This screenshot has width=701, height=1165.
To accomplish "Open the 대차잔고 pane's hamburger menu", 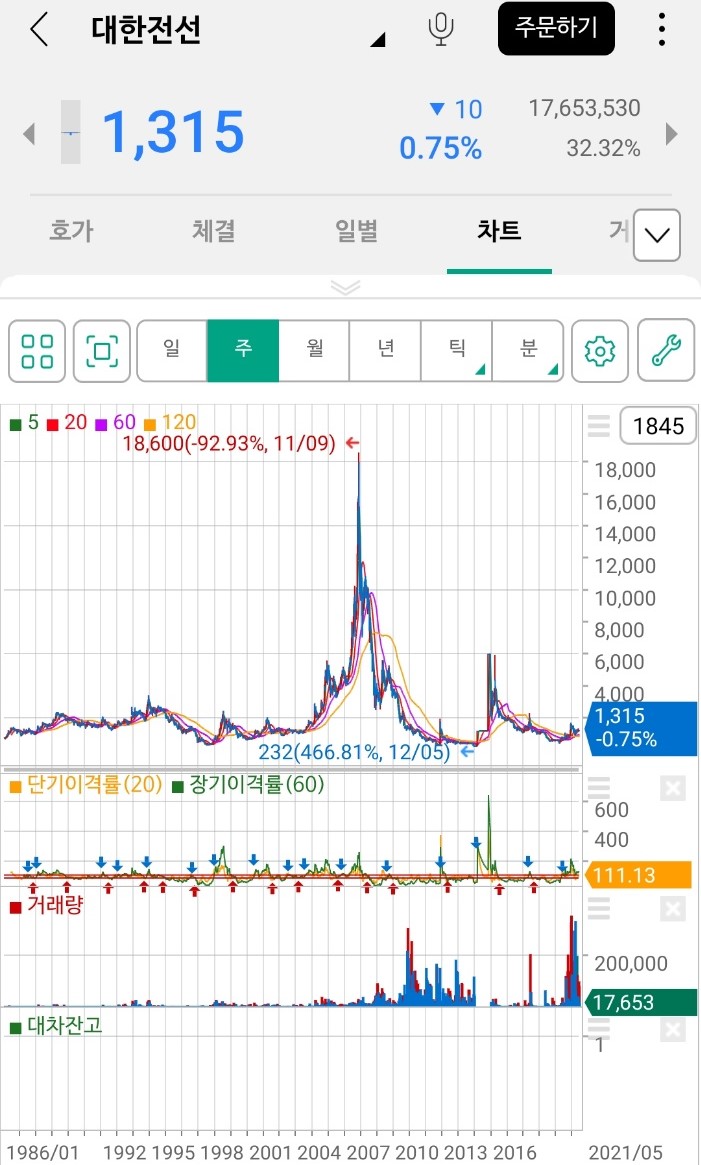I will (x=599, y=1028).
